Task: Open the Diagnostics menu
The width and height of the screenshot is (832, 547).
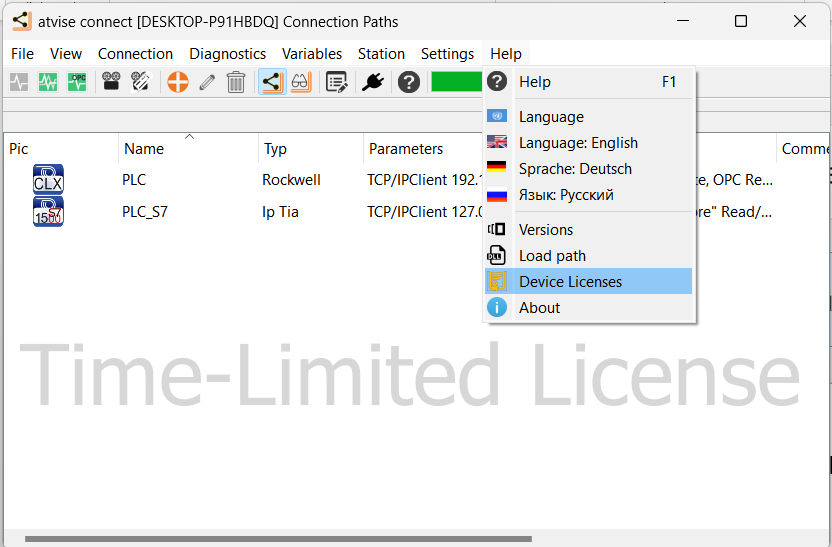Action: [227, 54]
